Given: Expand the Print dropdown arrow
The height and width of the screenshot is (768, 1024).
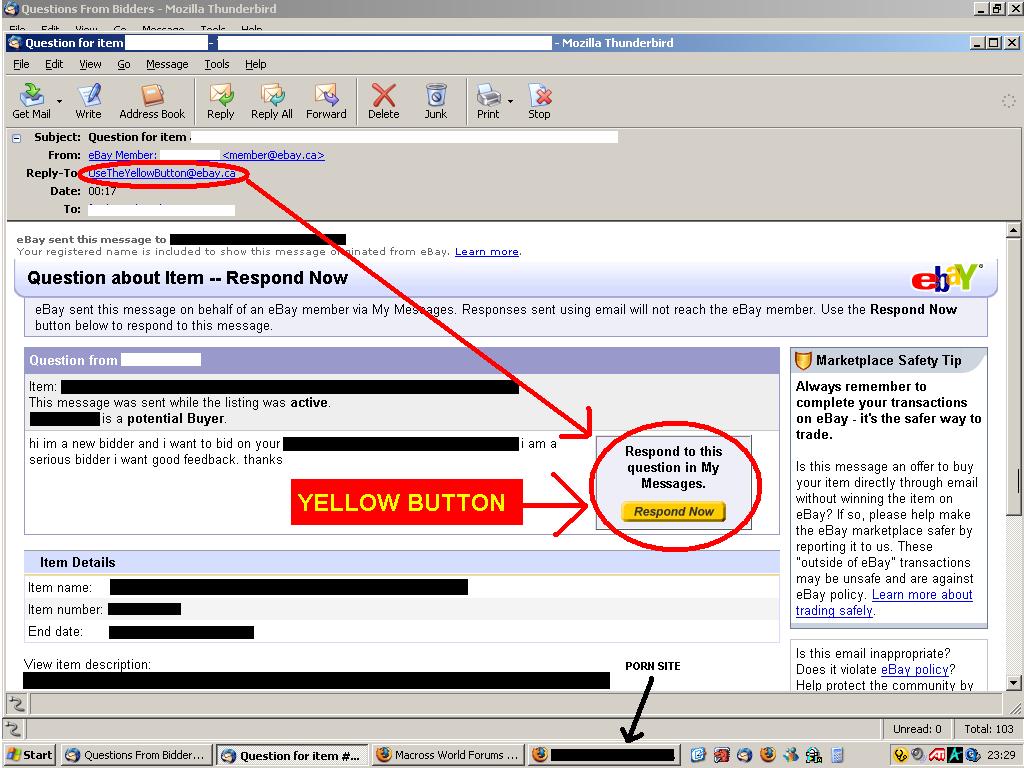Looking at the screenshot, I should click(x=510, y=101).
